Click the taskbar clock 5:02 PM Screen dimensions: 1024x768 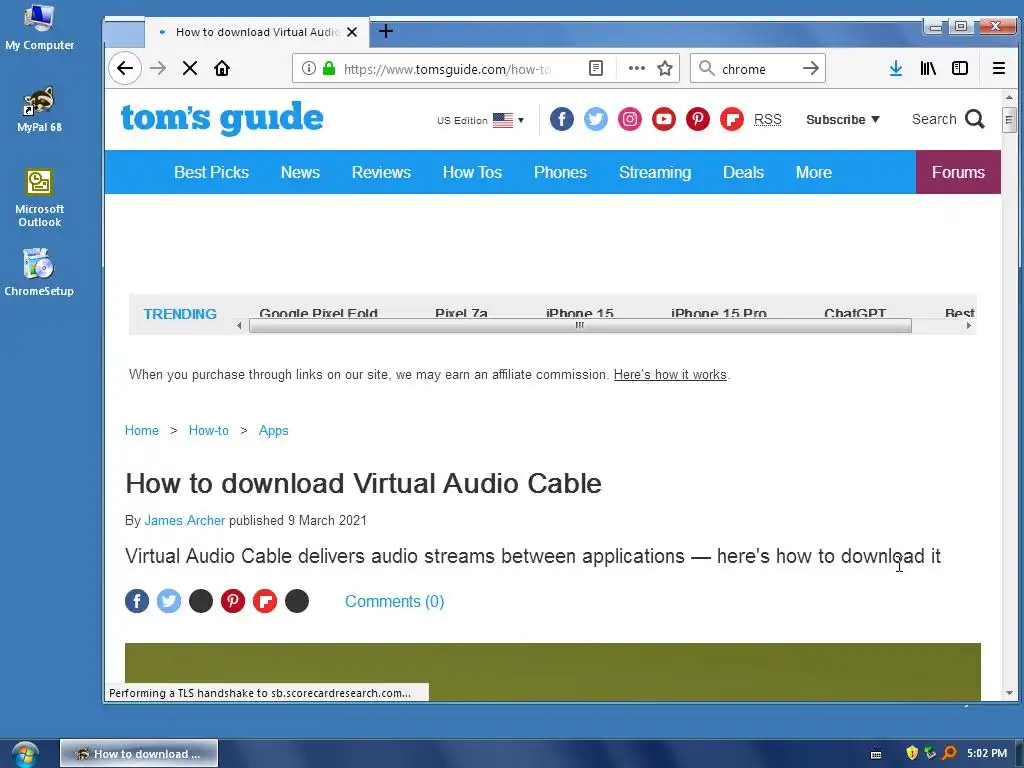[x=987, y=753]
